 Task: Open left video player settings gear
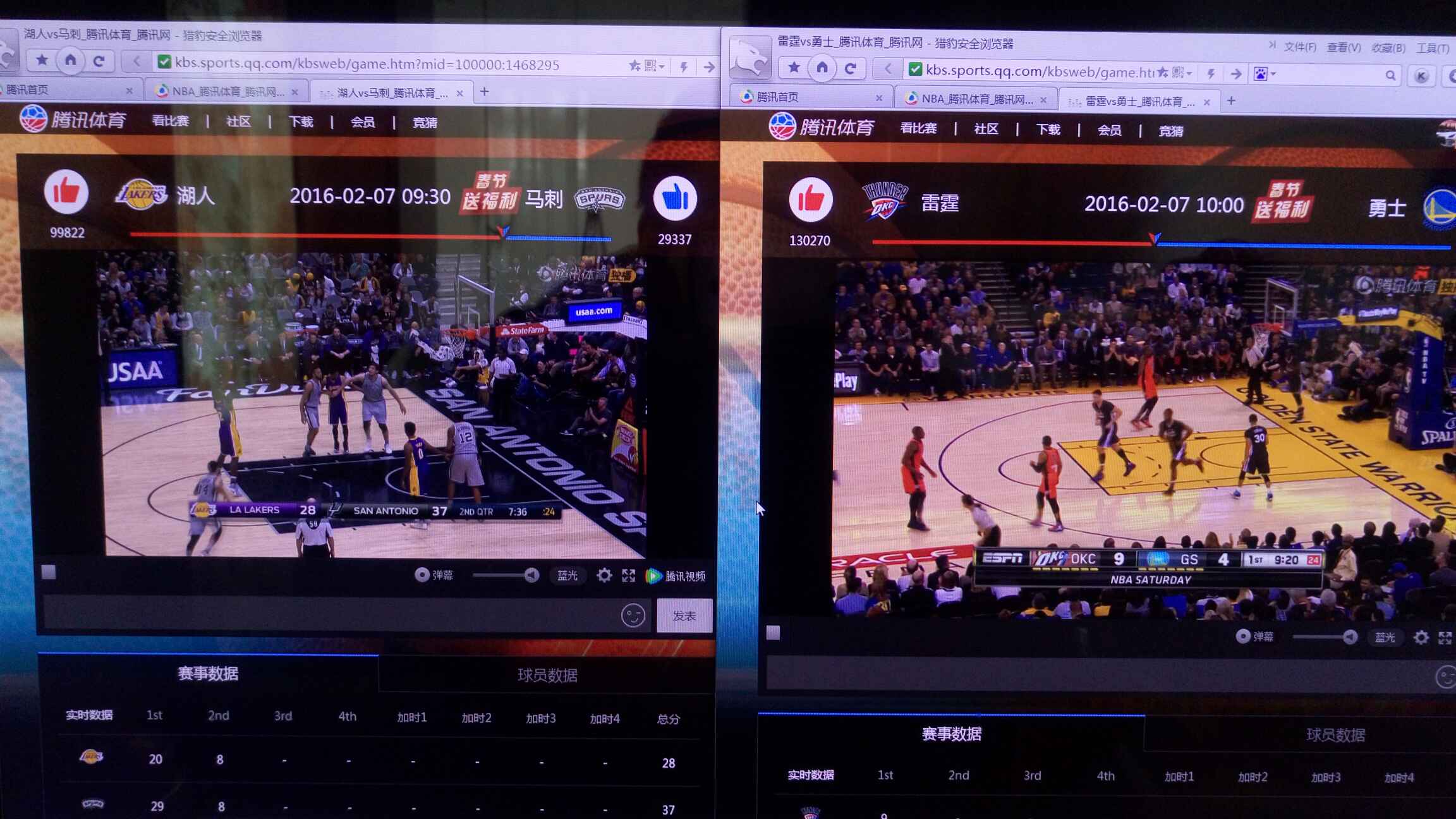[604, 575]
